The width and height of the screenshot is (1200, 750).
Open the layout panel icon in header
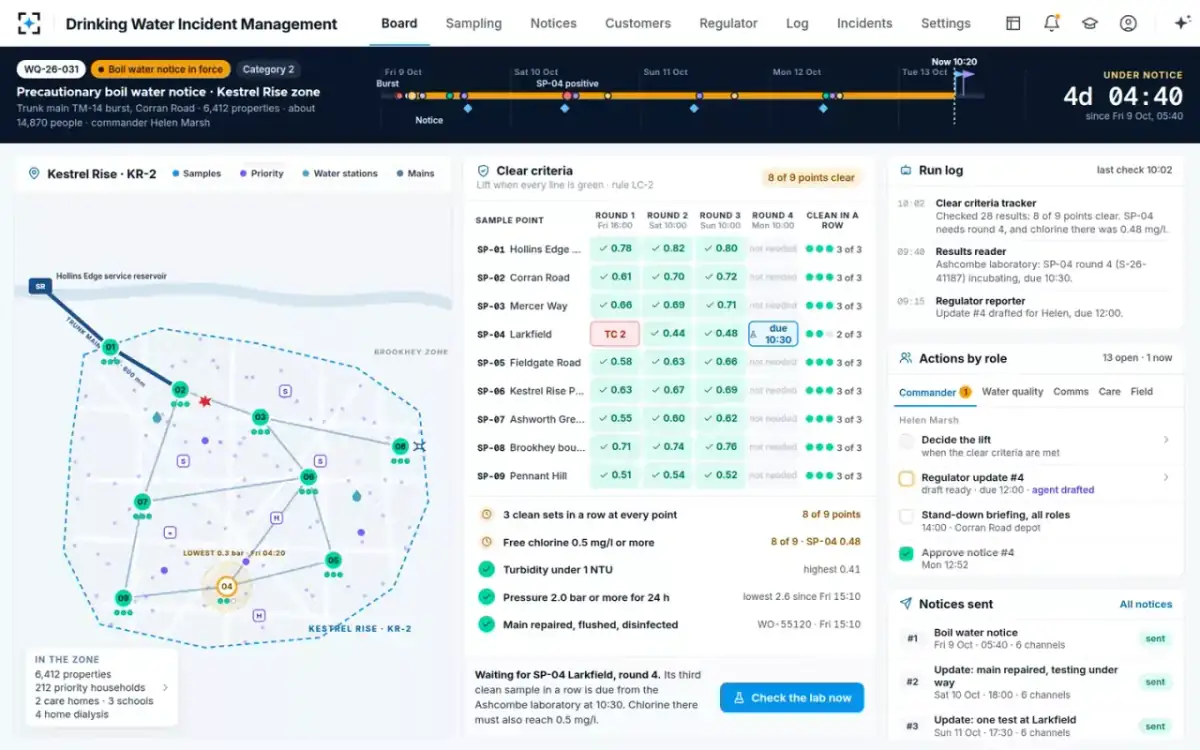click(1013, 23)
